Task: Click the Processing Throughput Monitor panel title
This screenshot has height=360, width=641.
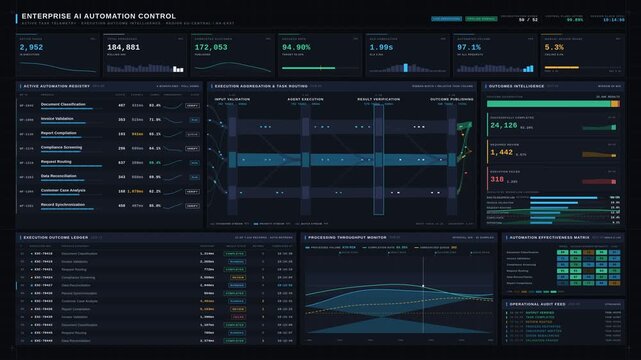Action: pyautogui.click(x=347, y=237)
